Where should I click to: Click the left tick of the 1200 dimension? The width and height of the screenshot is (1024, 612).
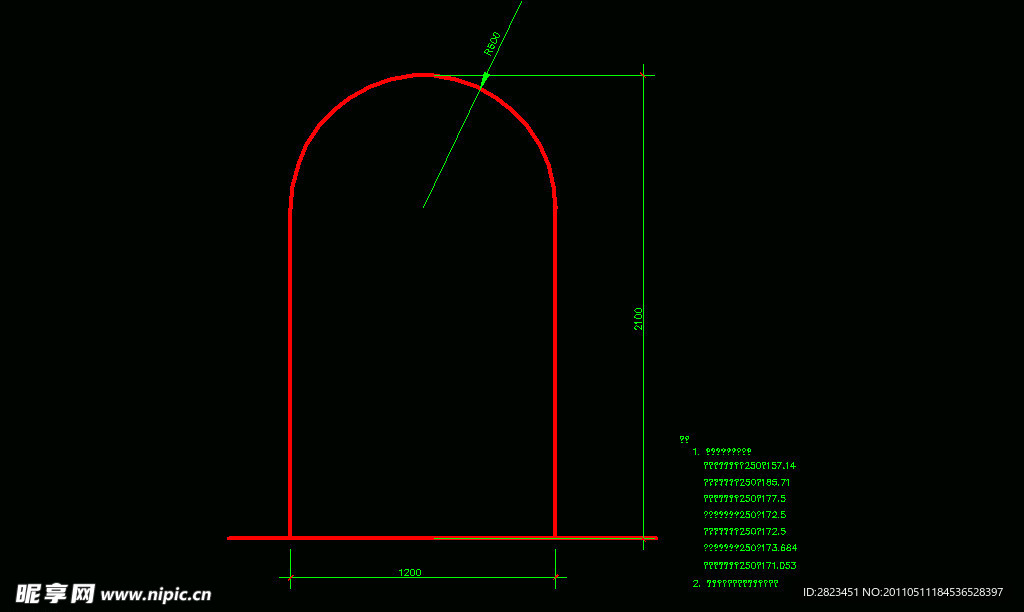(290, 577)
